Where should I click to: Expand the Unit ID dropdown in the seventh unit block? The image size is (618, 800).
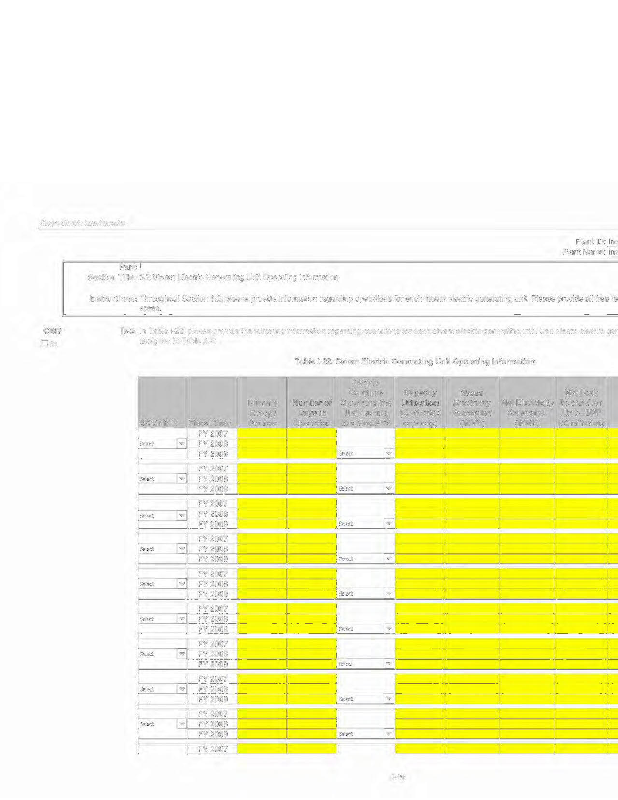point(162,652)
